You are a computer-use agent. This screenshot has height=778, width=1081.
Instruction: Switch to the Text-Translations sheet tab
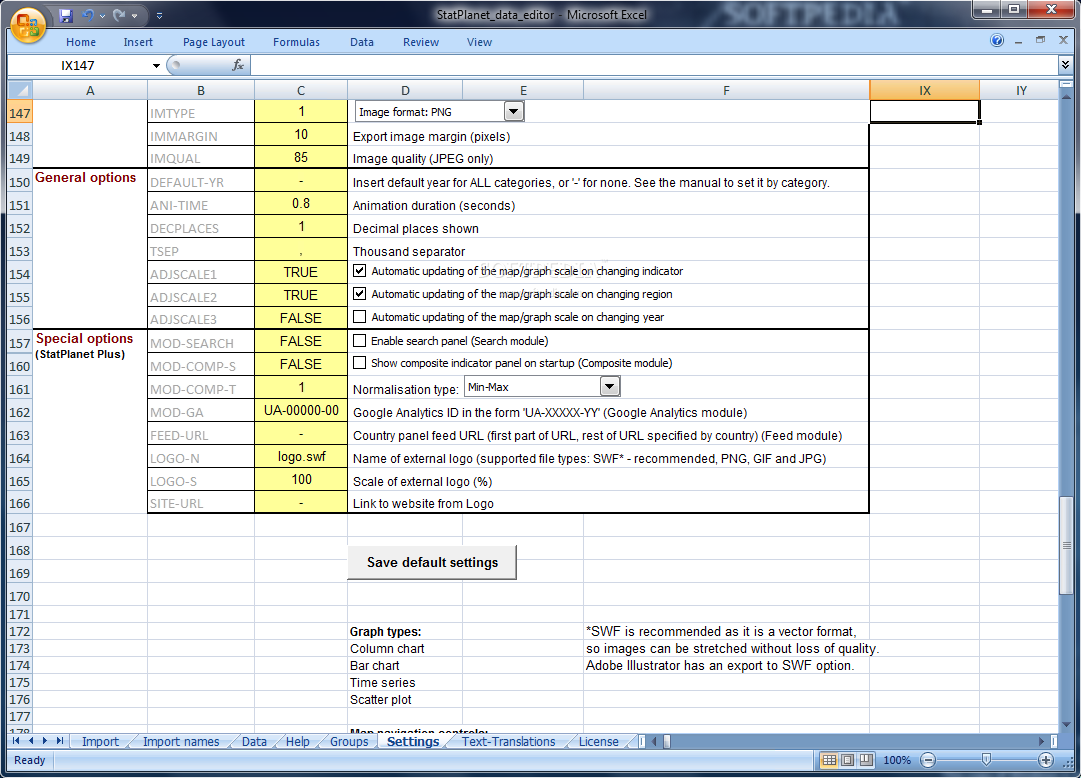coord(509,741)
